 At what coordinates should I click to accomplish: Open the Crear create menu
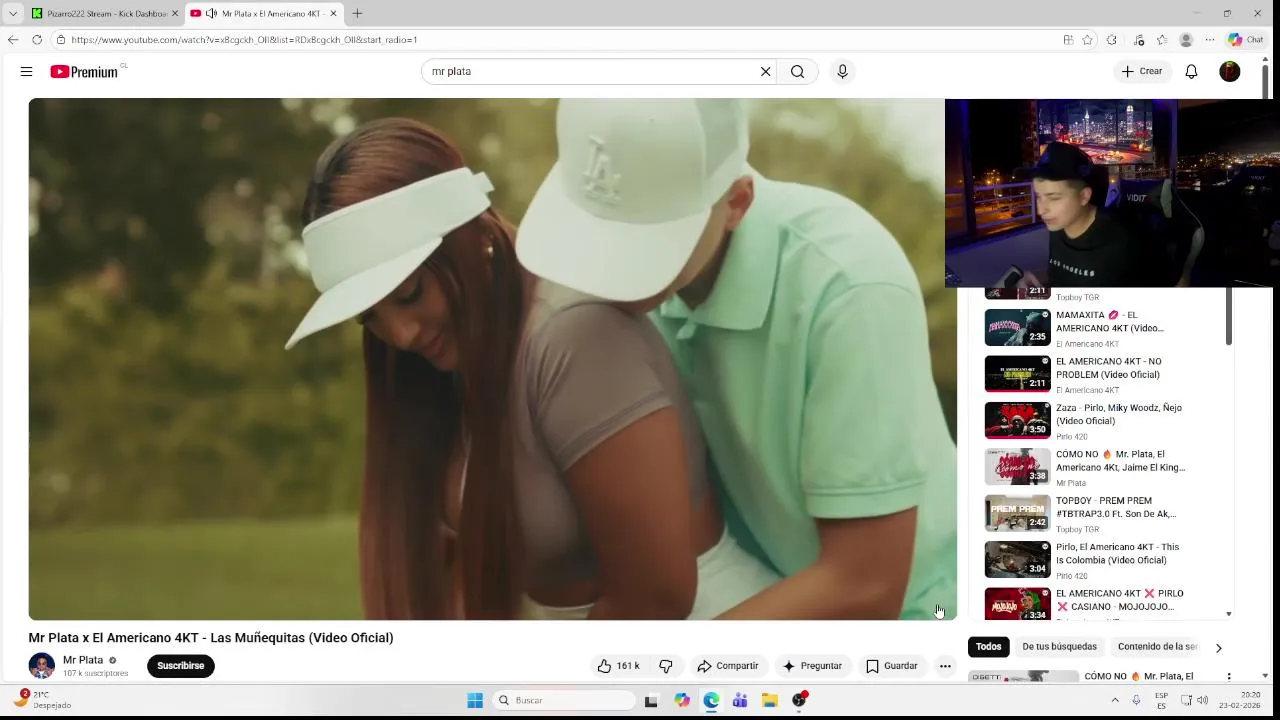pyautogui.click(x=1142, y=71)
